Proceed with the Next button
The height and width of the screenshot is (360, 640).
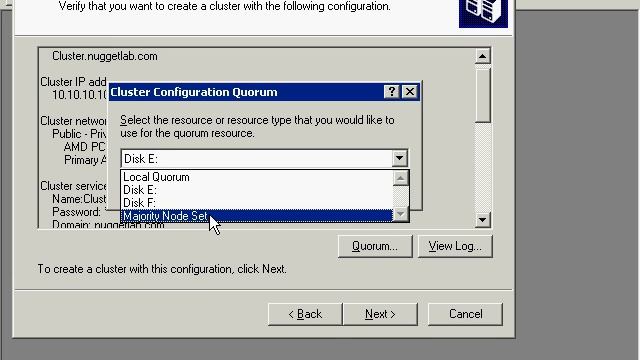(x=380, y=314)
